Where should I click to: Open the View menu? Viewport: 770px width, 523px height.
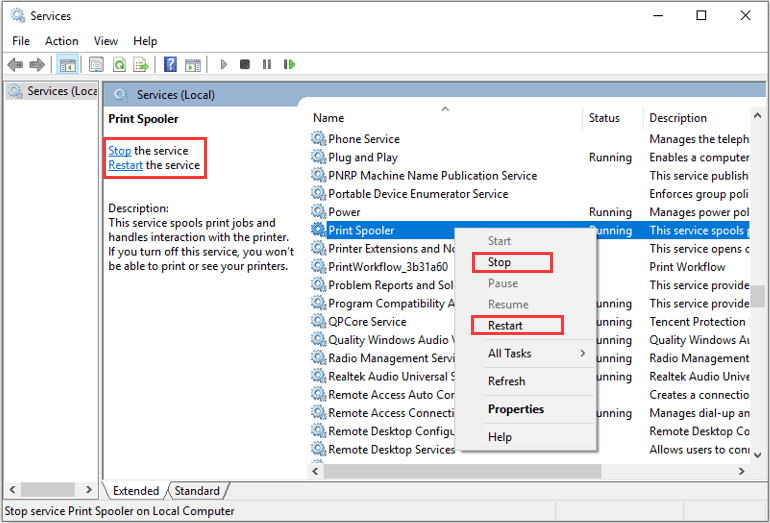click(x=106, y=41)
